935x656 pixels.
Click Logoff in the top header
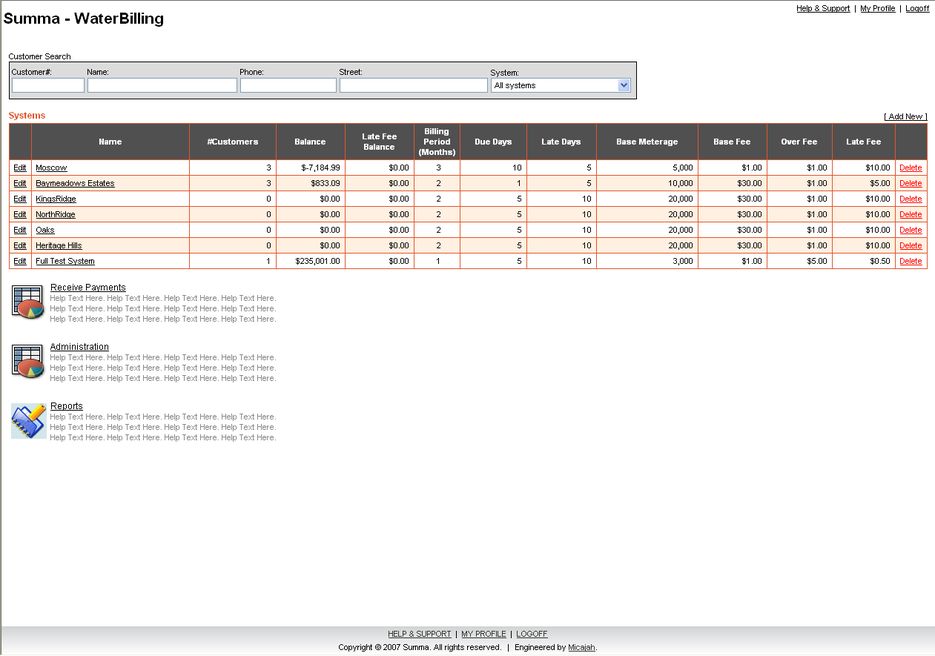(x=917, y=8)
